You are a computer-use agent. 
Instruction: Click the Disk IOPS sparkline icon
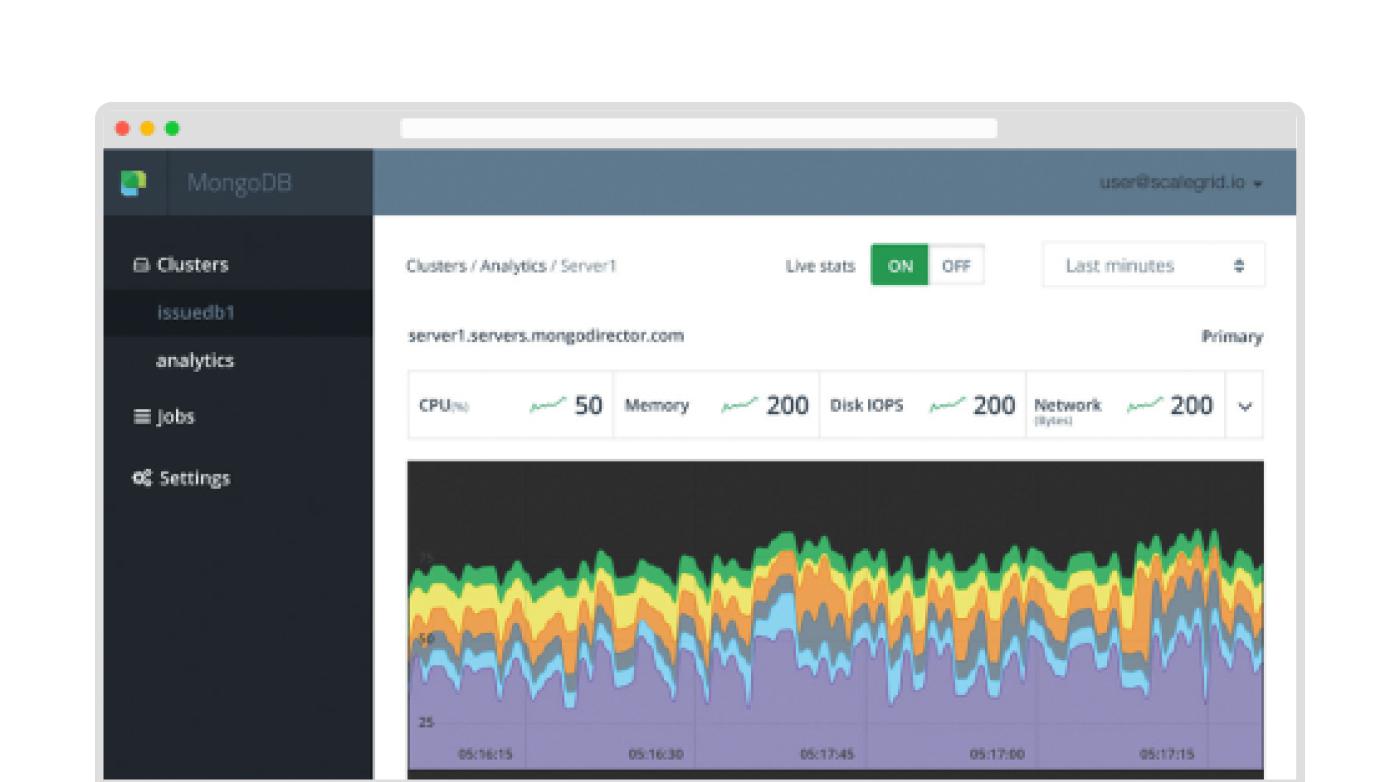947,405
